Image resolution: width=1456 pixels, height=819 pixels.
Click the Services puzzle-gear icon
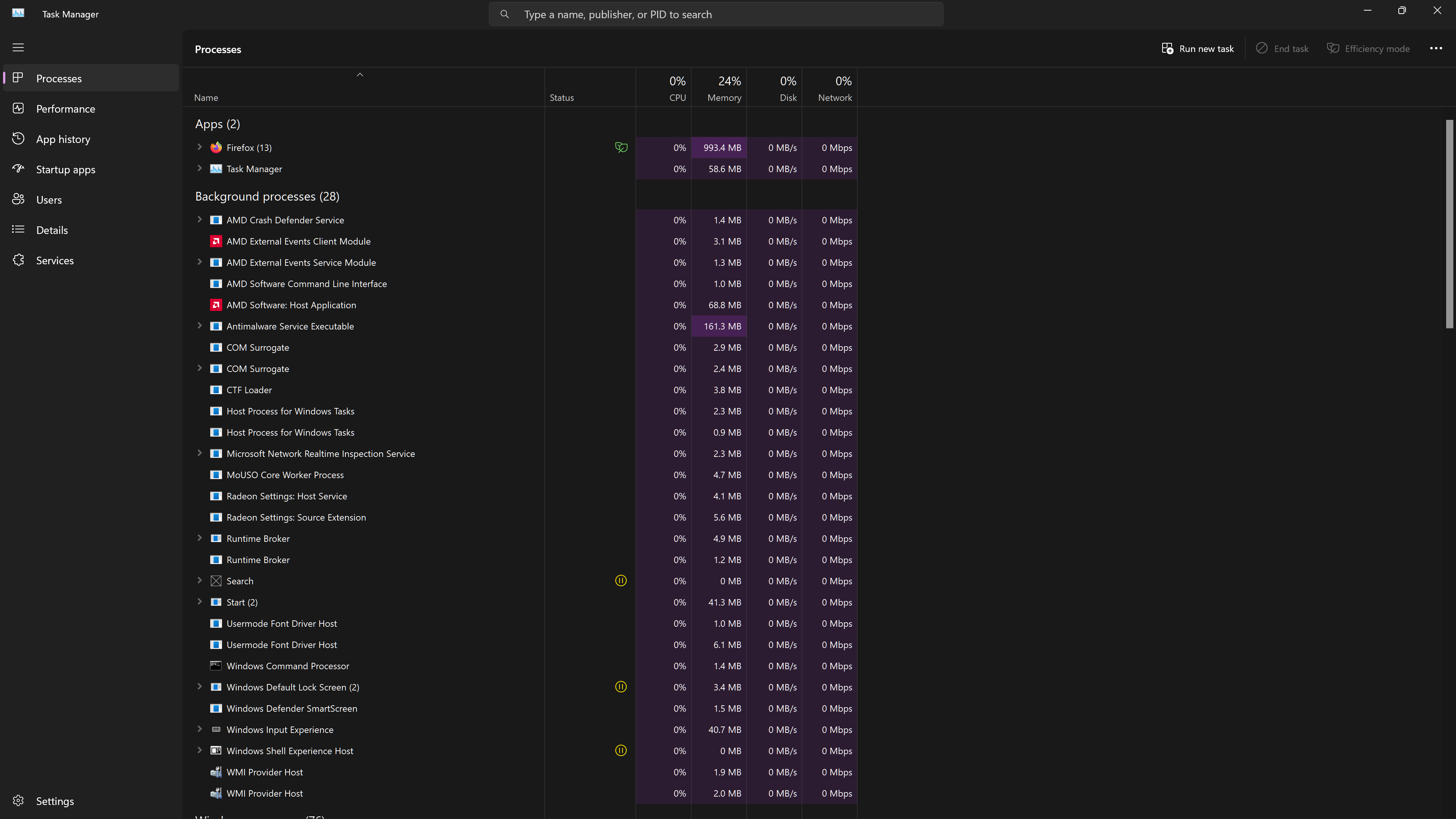click(18, 259)
